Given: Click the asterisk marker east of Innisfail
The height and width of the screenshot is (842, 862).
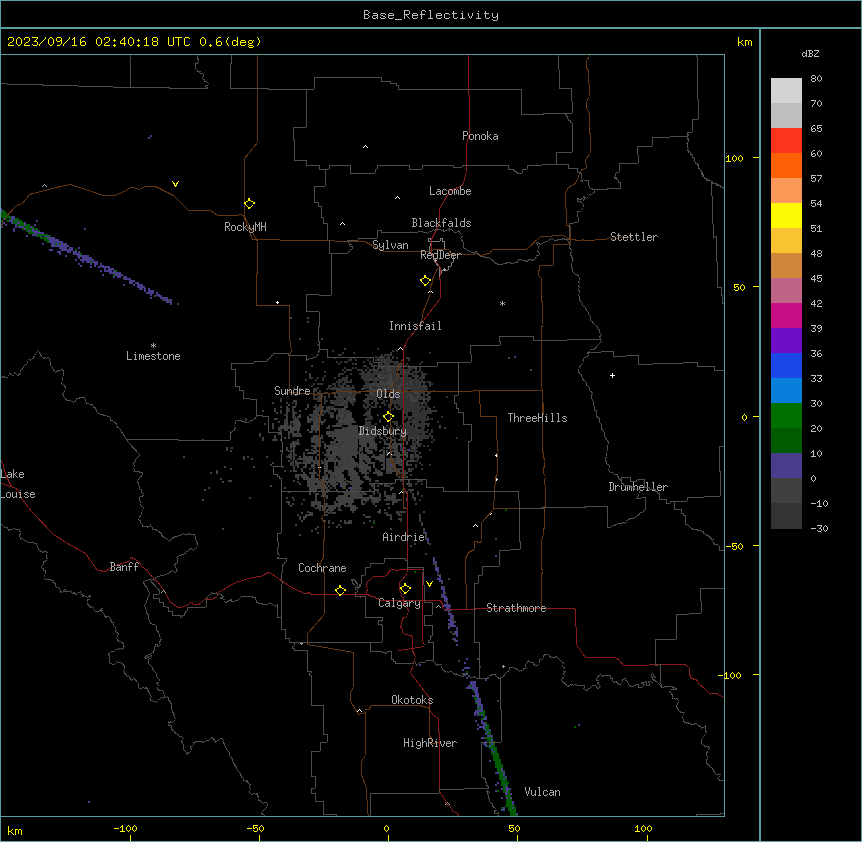Looking at the screenshot, I should click(x=502, y=303).
